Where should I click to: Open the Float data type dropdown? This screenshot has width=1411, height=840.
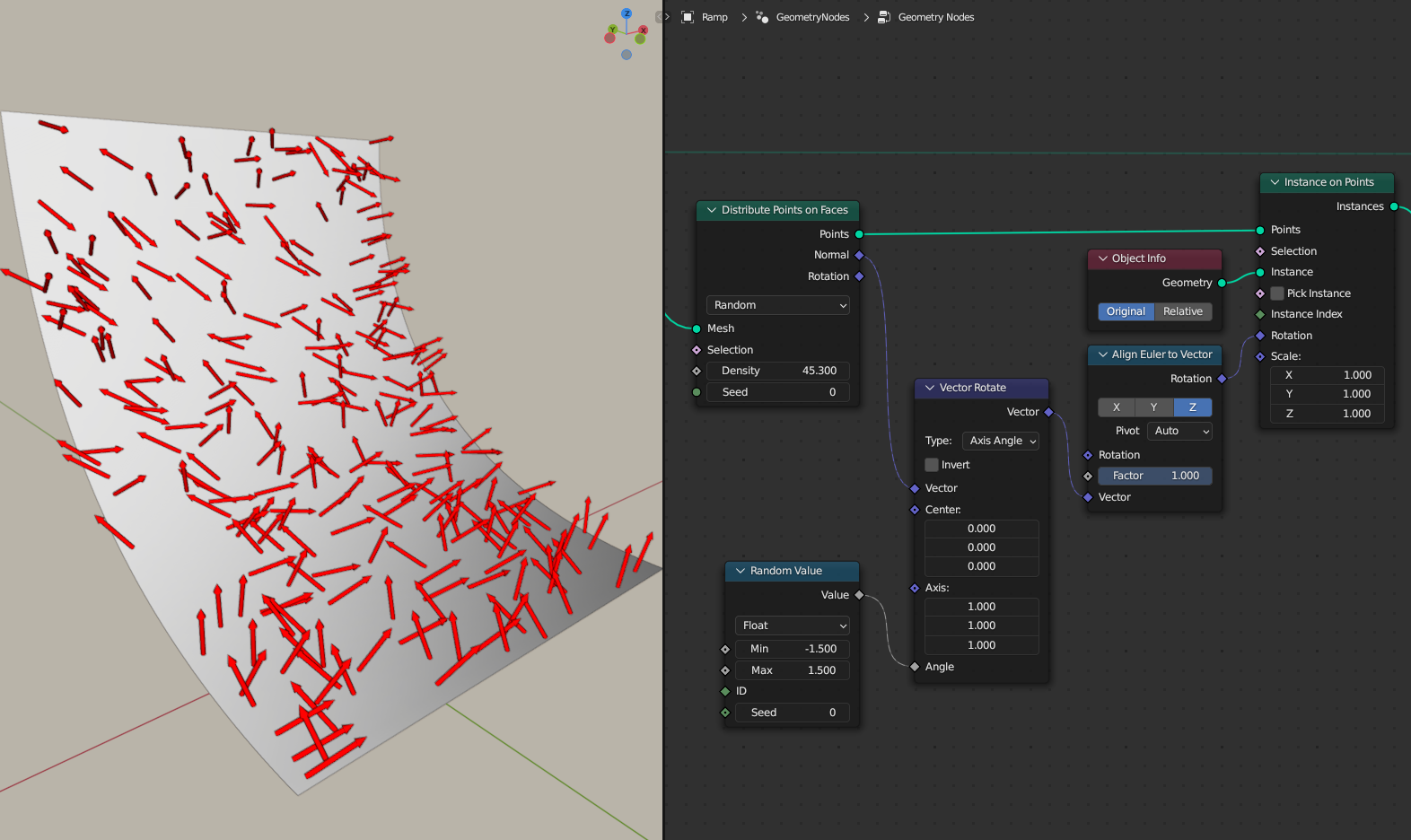tap(792, 626)
